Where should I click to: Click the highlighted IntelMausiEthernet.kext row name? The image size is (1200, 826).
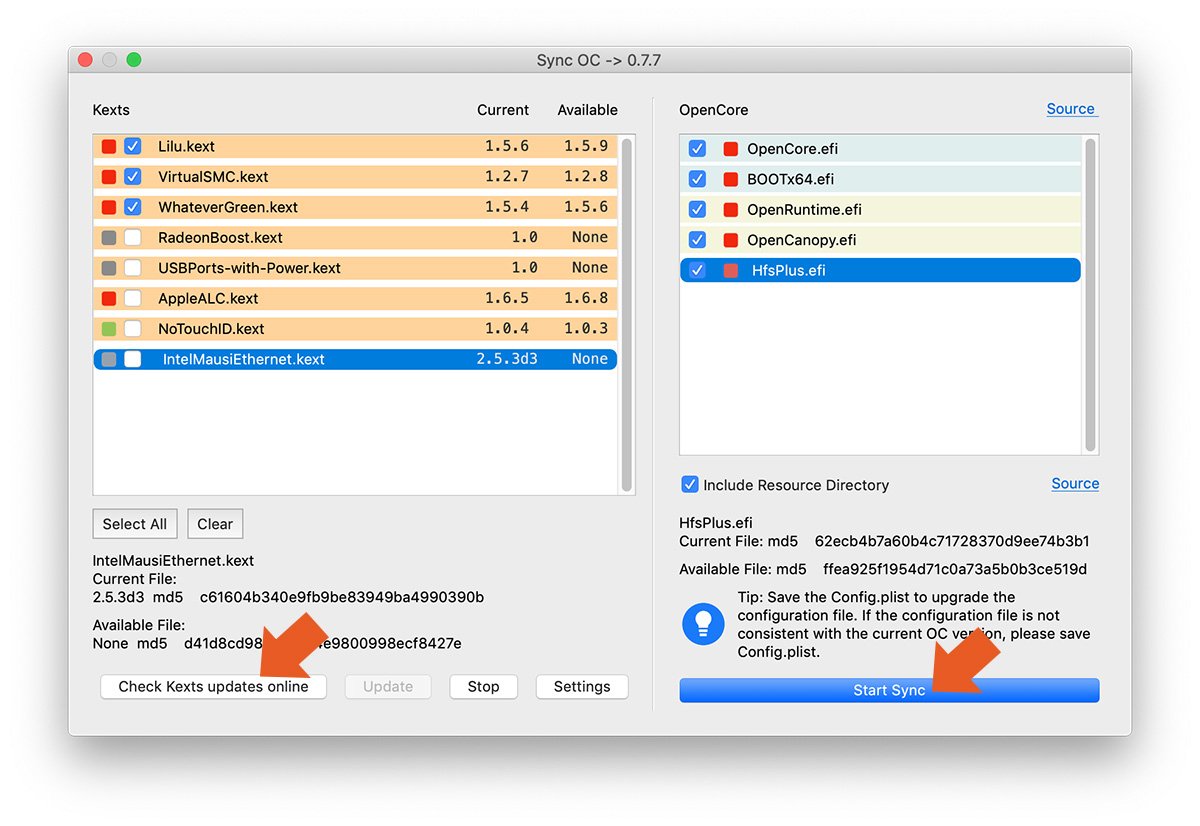[243, 359]
